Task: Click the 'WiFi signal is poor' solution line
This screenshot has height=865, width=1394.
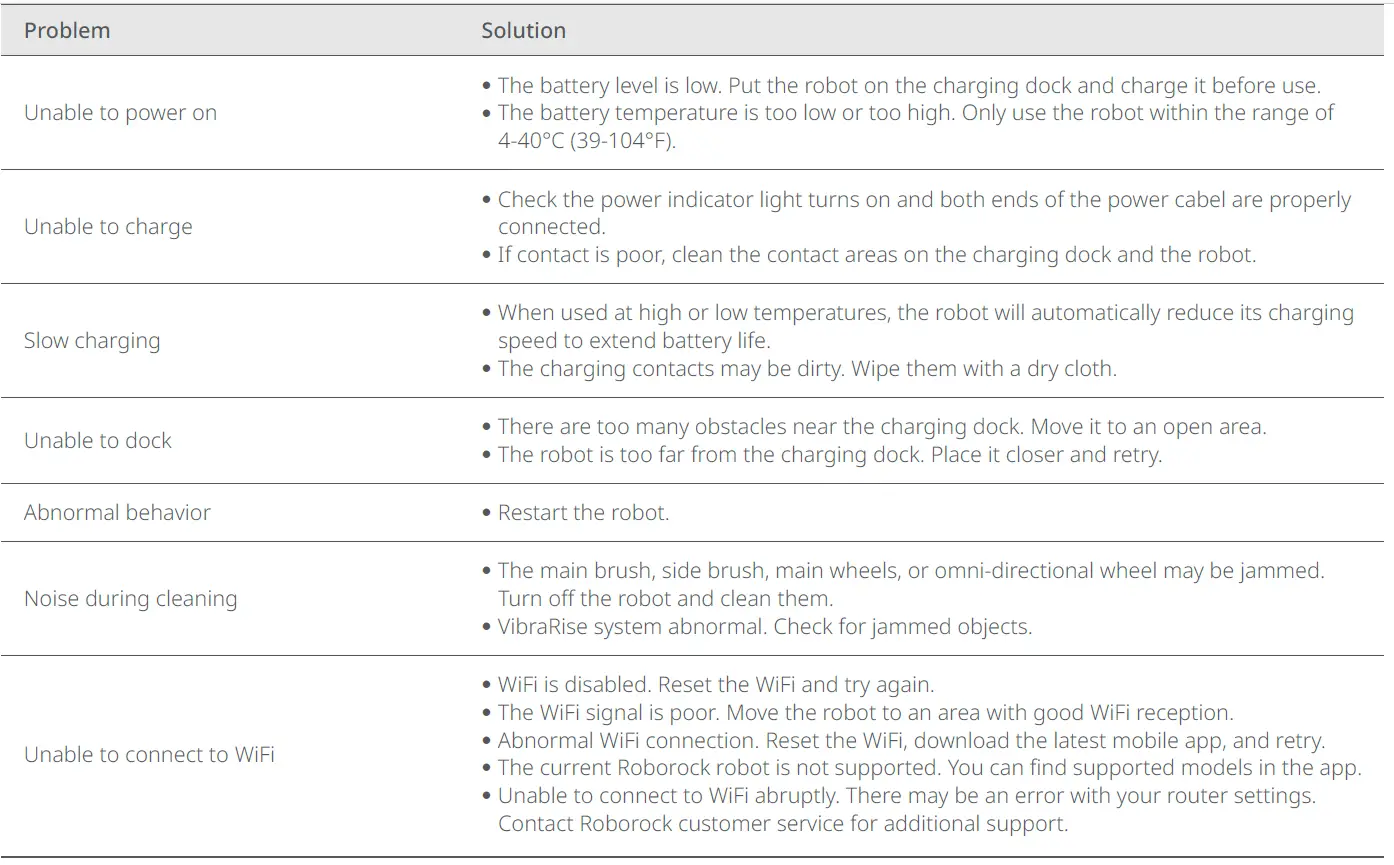Action: point(865,713)
